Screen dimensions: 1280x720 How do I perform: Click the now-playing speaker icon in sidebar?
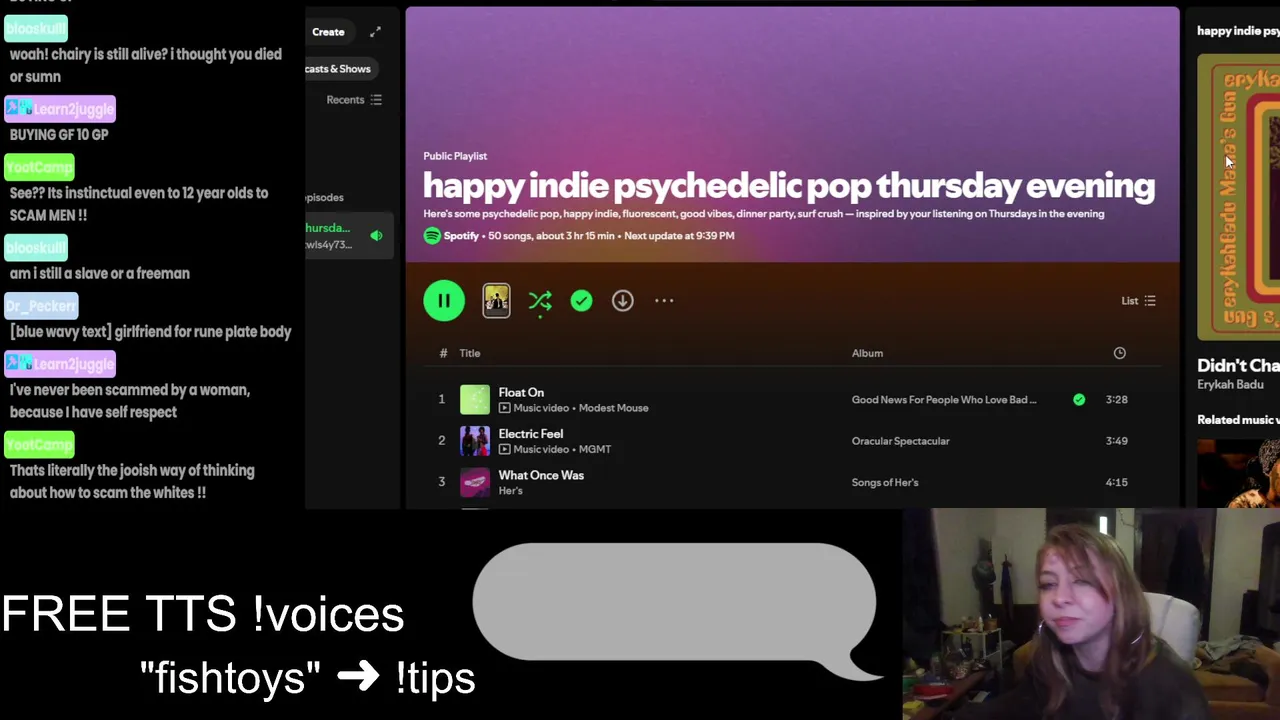tap(376, 236)
